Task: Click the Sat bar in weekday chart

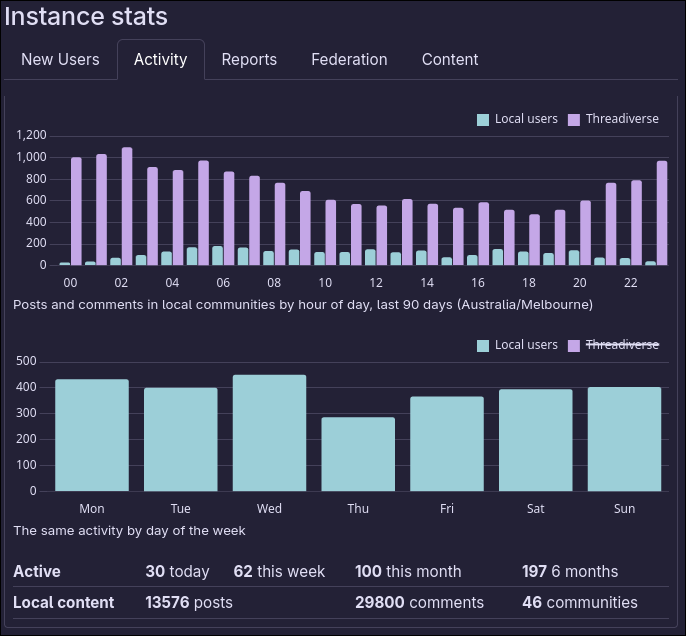Action: coord(536,440)
